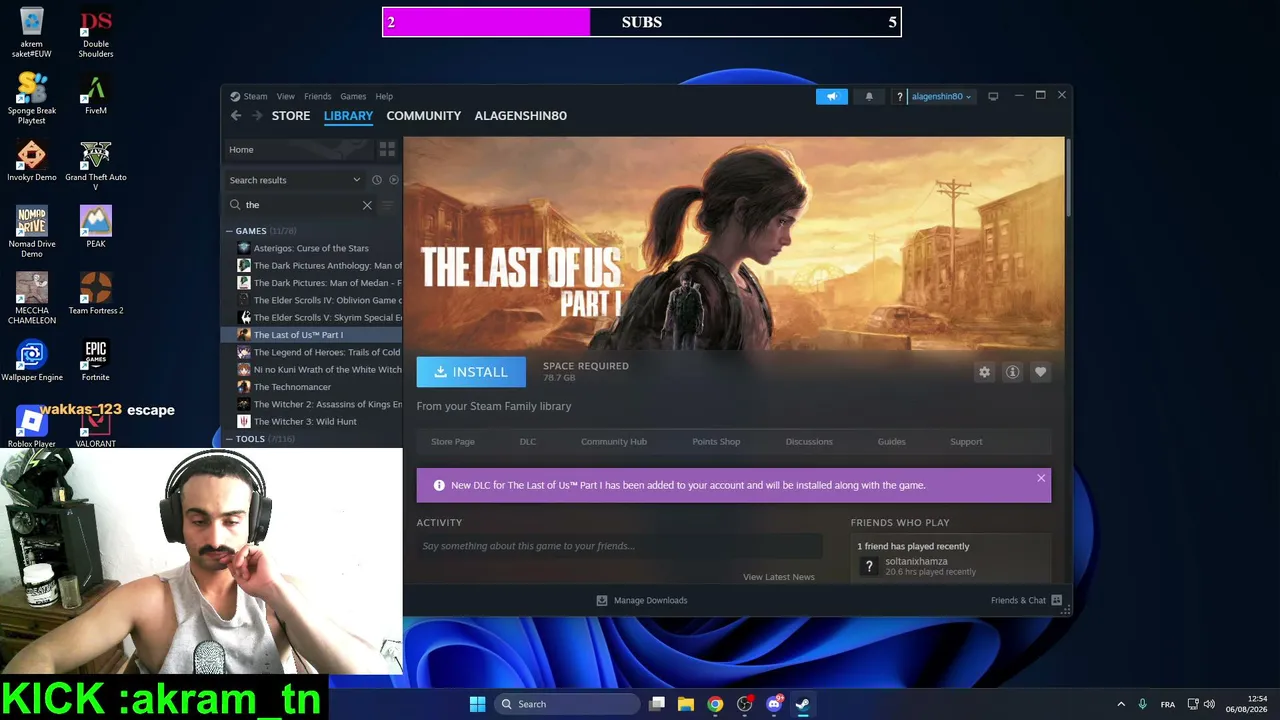Select The Witcher 3: Wild Hunt
Viewport: 1280px width, 720px height.
305,422
